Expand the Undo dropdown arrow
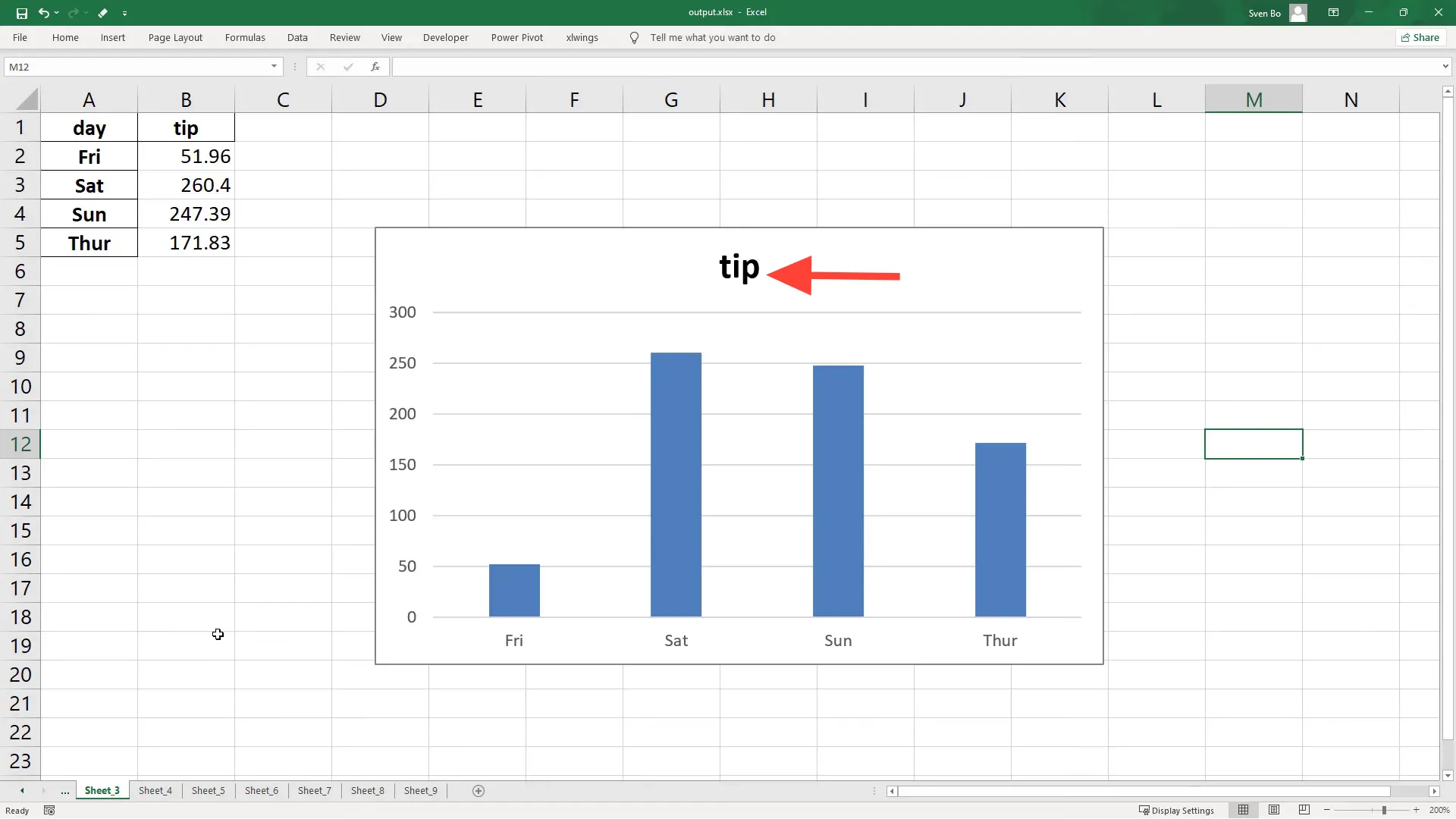 (58, 13)
